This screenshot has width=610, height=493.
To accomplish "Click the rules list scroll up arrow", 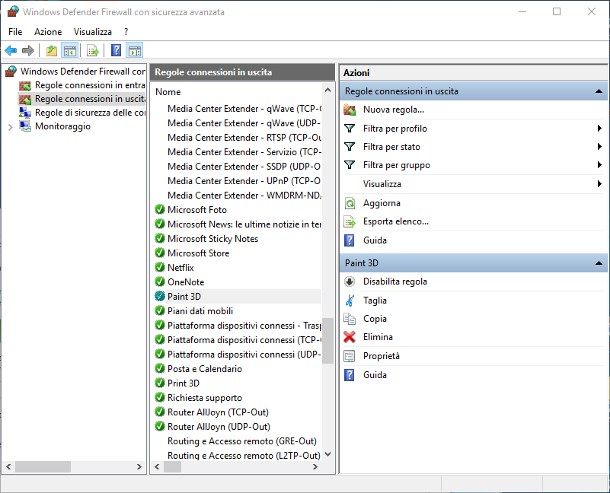I will pos(328,90).
